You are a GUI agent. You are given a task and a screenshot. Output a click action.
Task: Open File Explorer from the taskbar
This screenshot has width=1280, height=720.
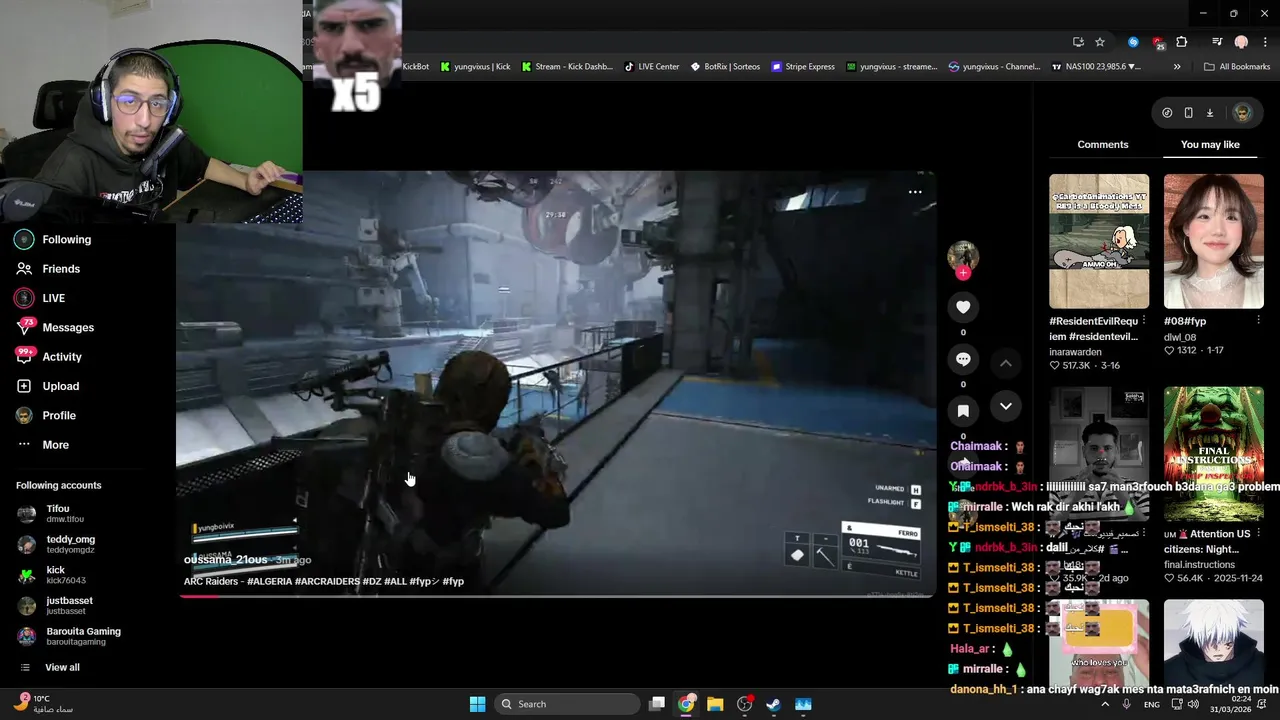[x=715, y=704]
